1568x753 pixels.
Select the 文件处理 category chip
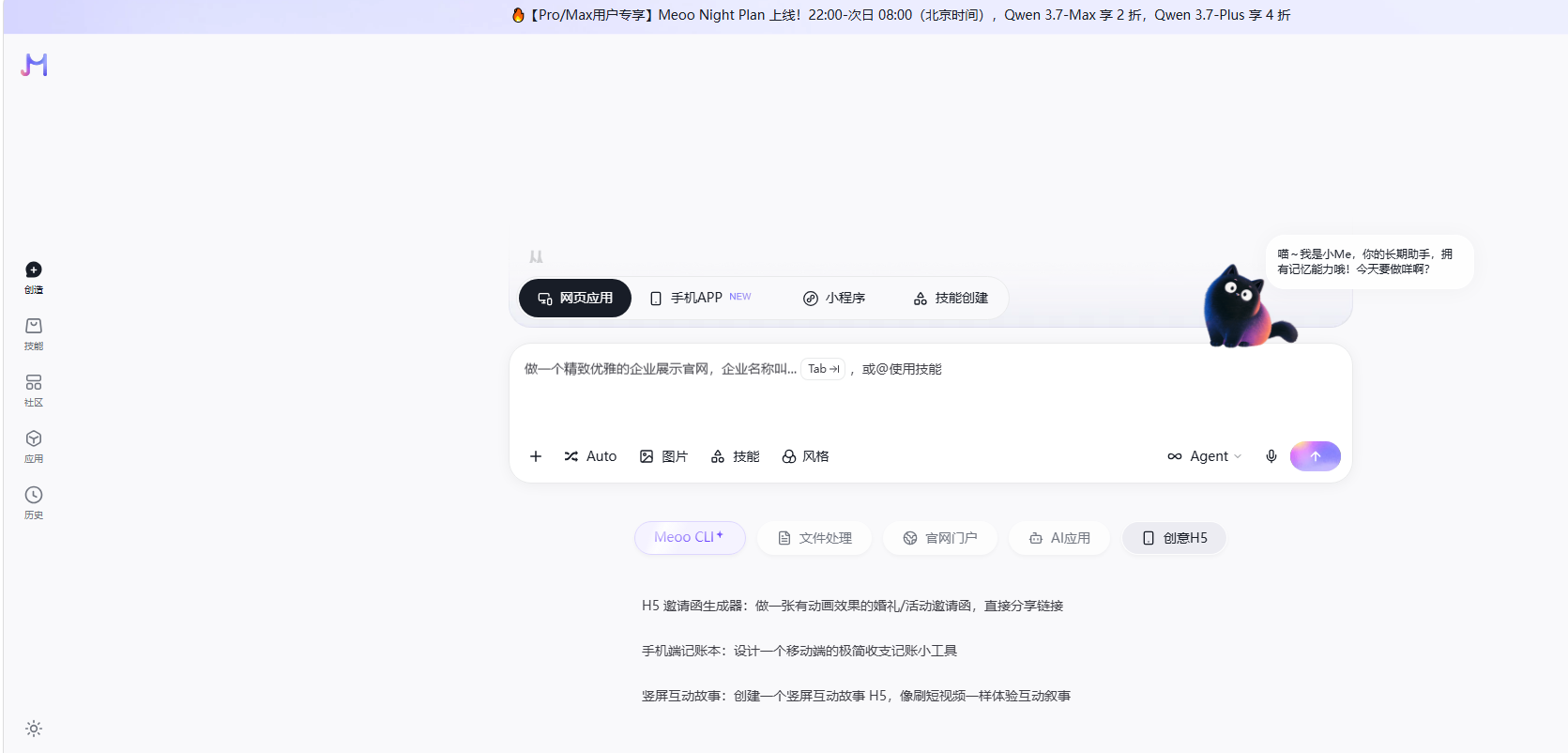point(814,538)
